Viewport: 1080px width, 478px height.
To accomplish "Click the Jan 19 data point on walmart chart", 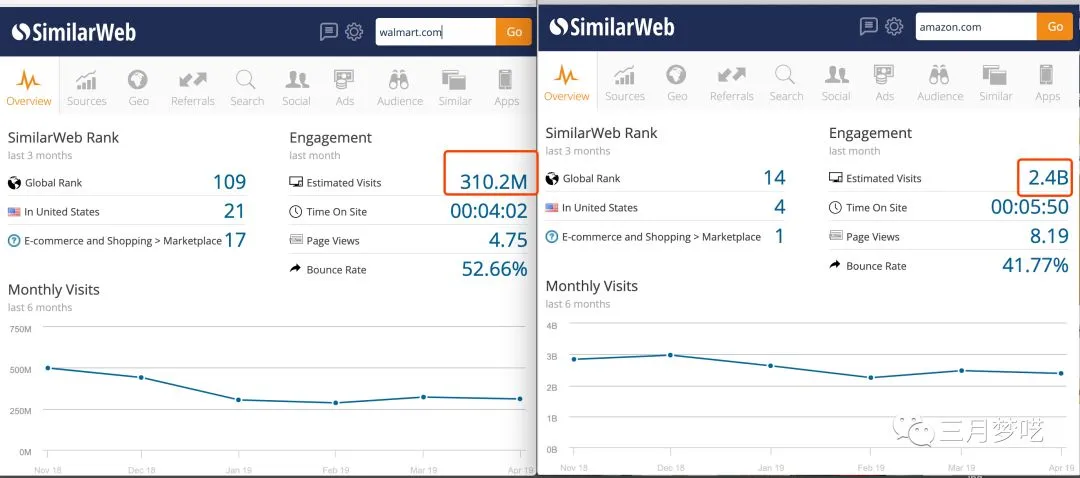I will click(238, 399).
